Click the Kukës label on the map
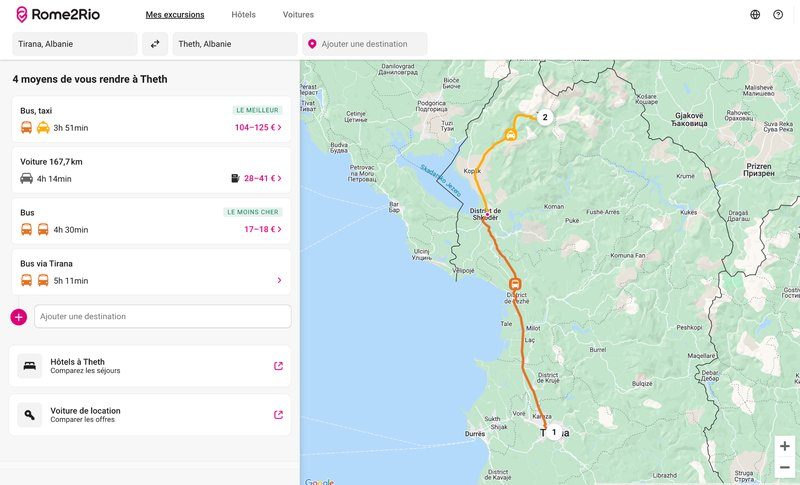Screen dimensions: 800x485 click(x=688, y=212)
